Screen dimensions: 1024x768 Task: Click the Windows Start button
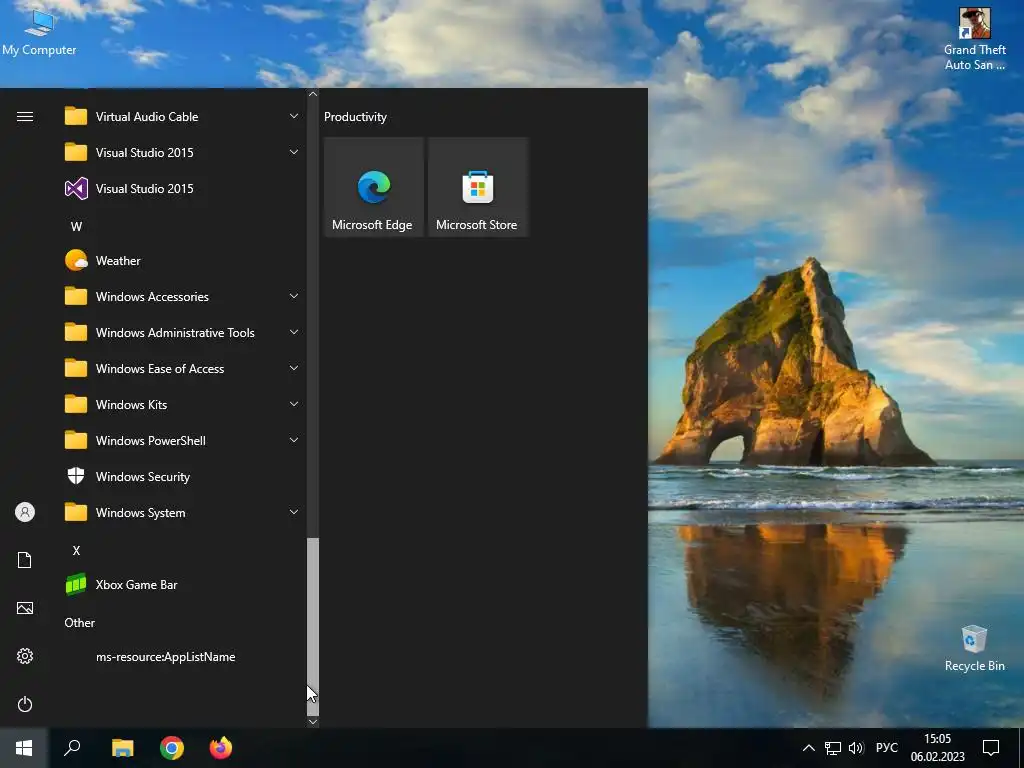pos(24,748)
